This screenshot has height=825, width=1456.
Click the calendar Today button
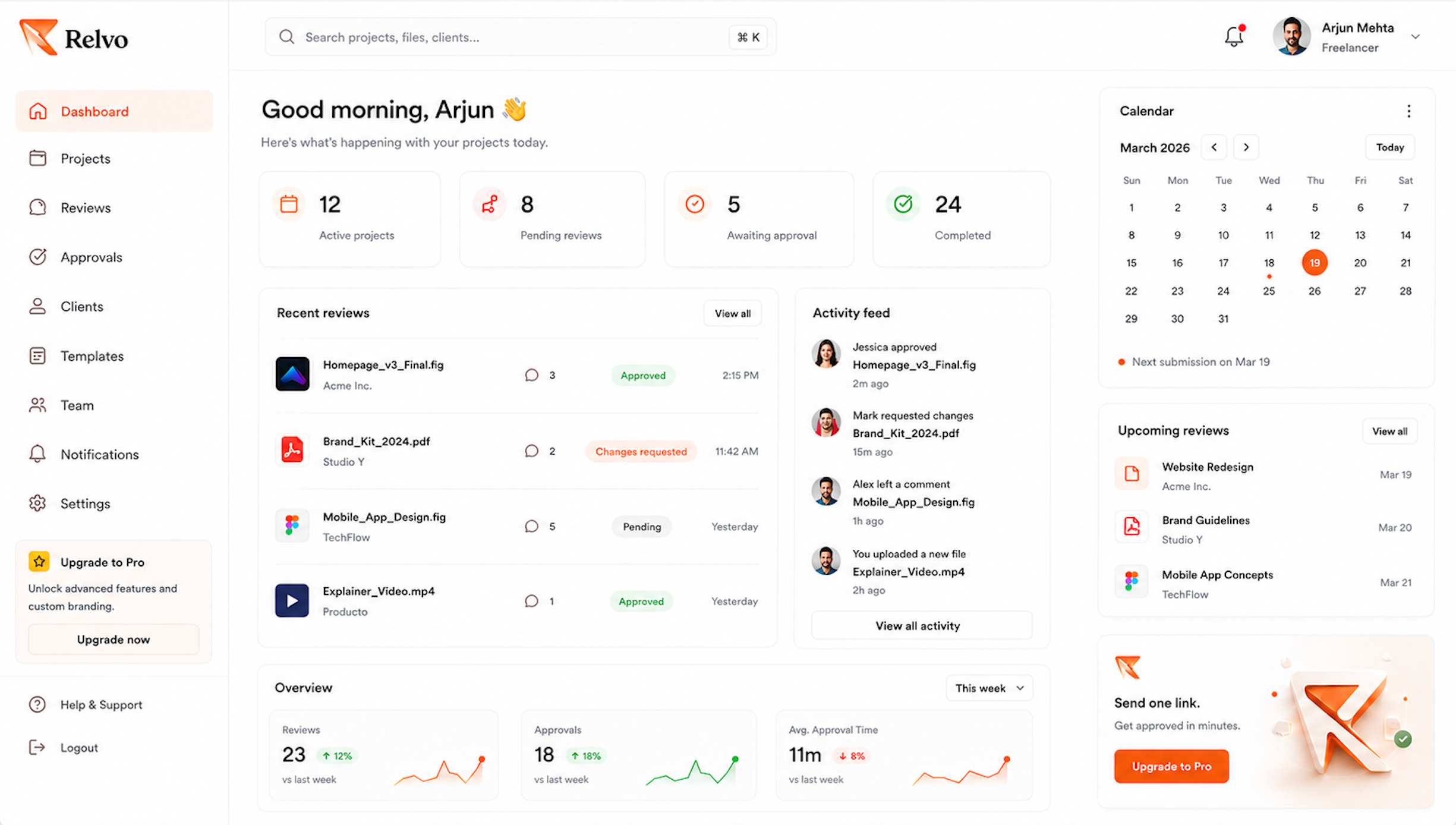1389,147
